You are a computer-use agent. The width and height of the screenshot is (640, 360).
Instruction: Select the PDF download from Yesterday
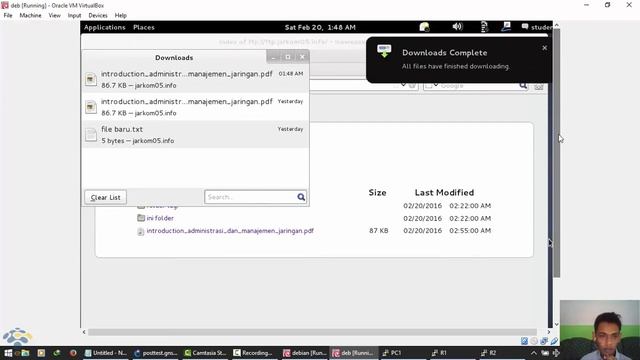195,107
